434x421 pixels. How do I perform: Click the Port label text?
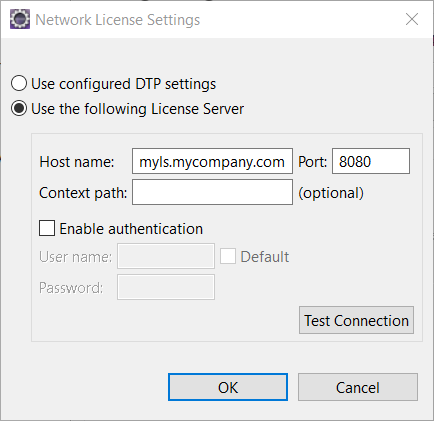pos(312,162)
